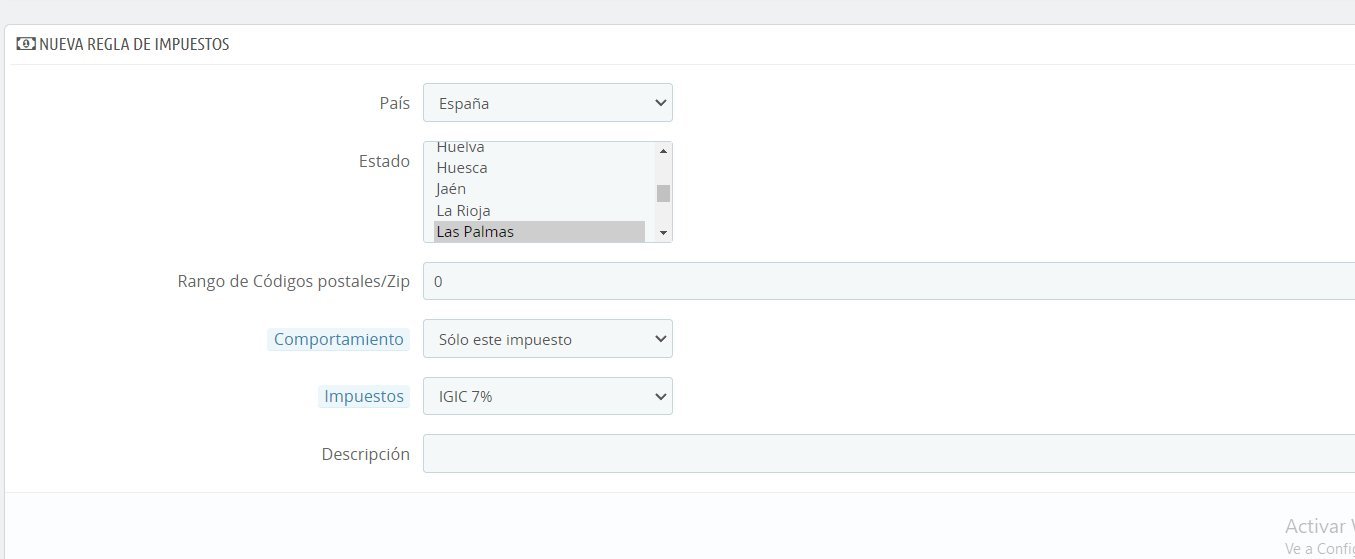Click the highlighted Impuestos help label
This screenshot has height=559, width=1355.
pyautogui.click(x=364, y=396)
